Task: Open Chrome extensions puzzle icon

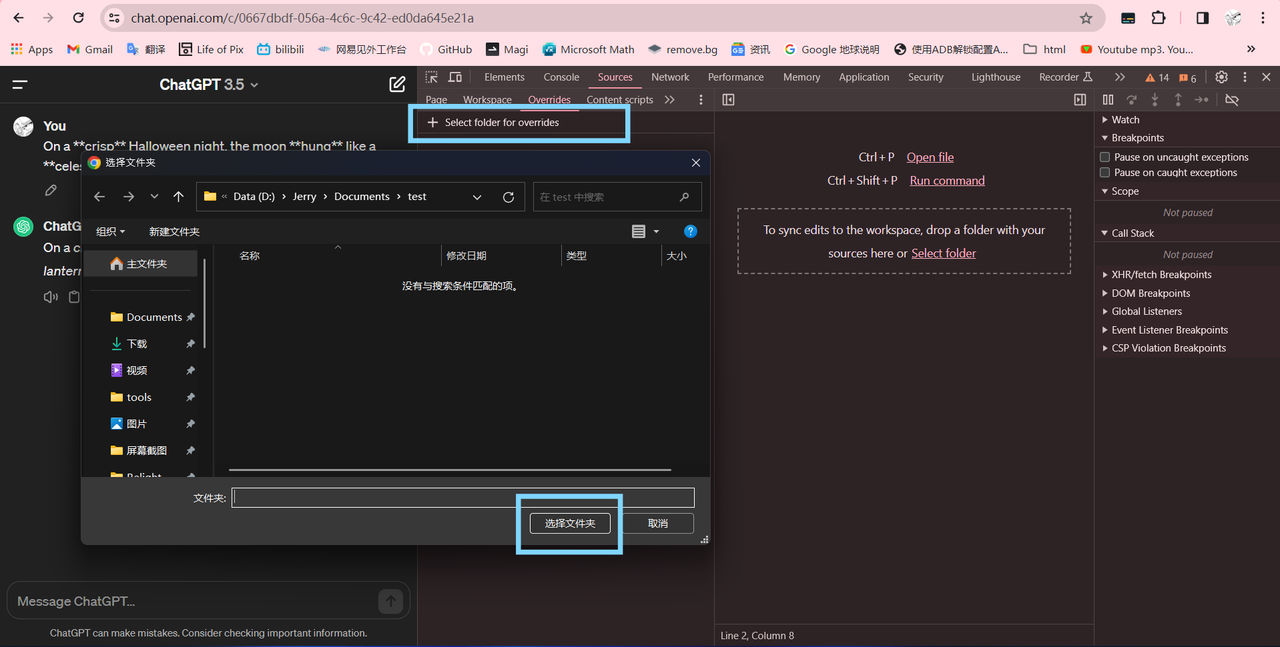Action: coord(1158,18)
